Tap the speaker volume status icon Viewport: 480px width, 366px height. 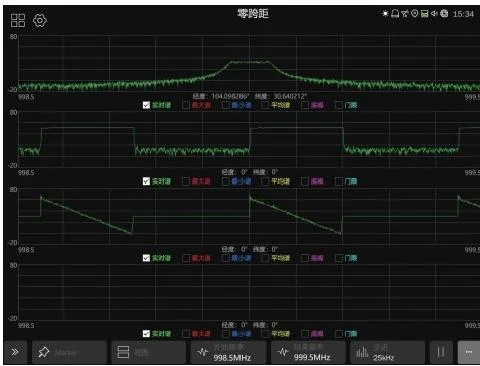[434, 14]
